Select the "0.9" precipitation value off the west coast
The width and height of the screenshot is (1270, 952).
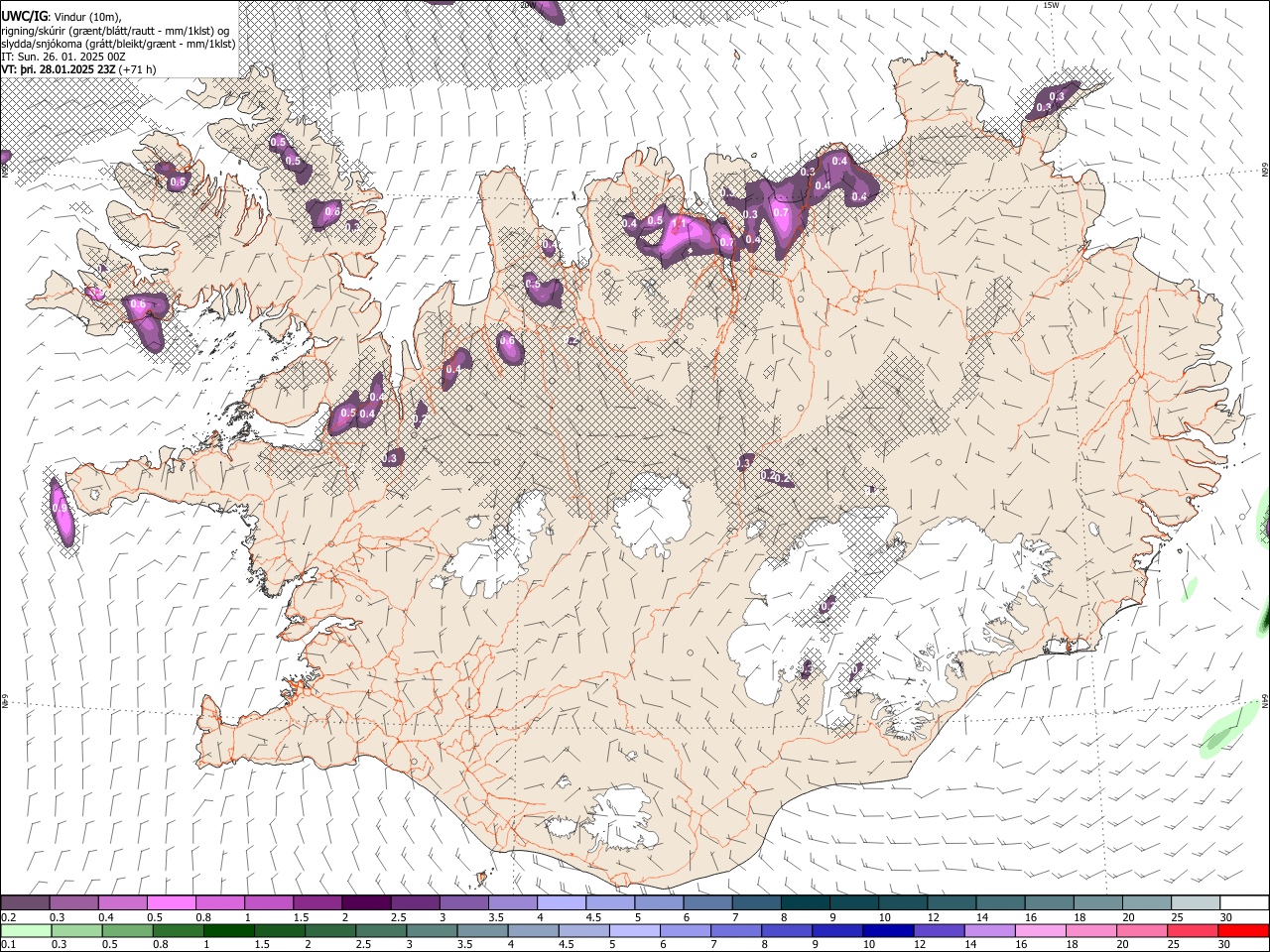[x=61, y=508]
